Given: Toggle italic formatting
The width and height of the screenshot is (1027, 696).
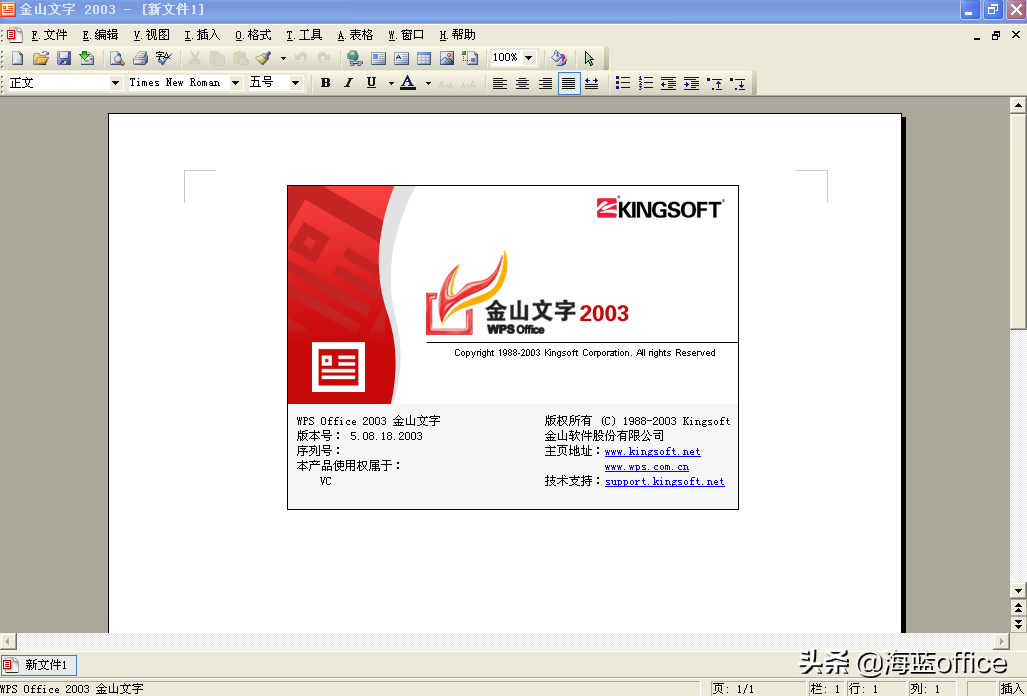Looking at the screenshot, I should 348,83.
